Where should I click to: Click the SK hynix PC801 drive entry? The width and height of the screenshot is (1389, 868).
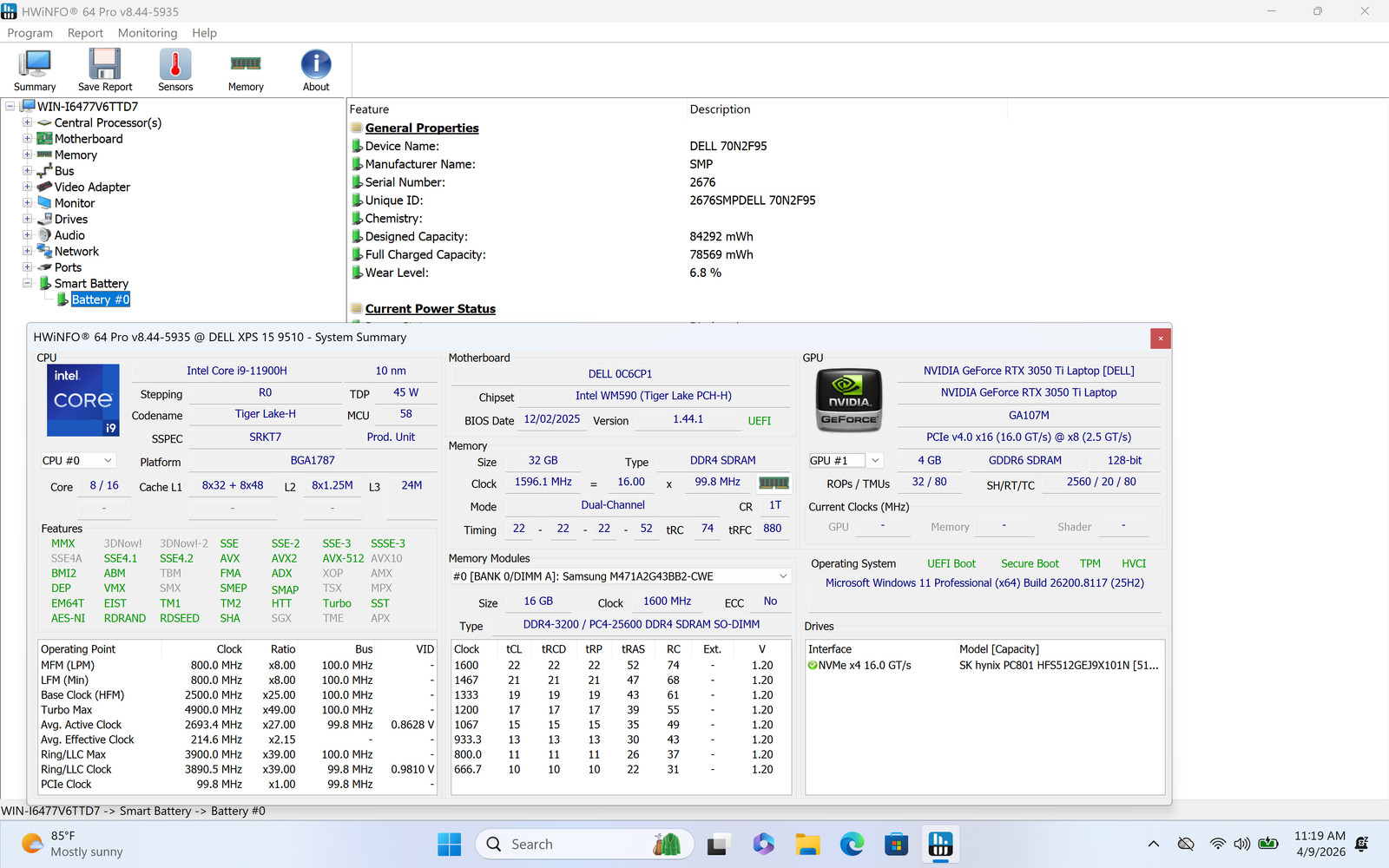1058,666
